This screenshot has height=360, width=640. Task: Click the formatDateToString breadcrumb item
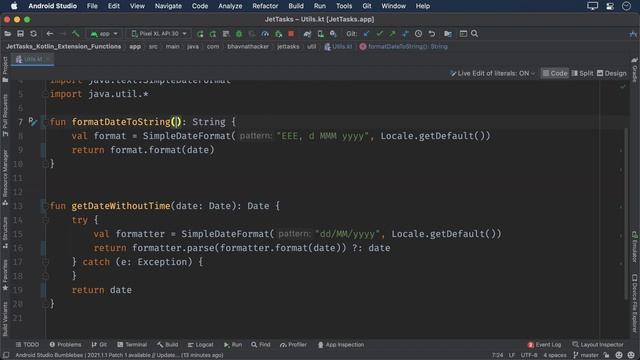[x=404, y=47]
